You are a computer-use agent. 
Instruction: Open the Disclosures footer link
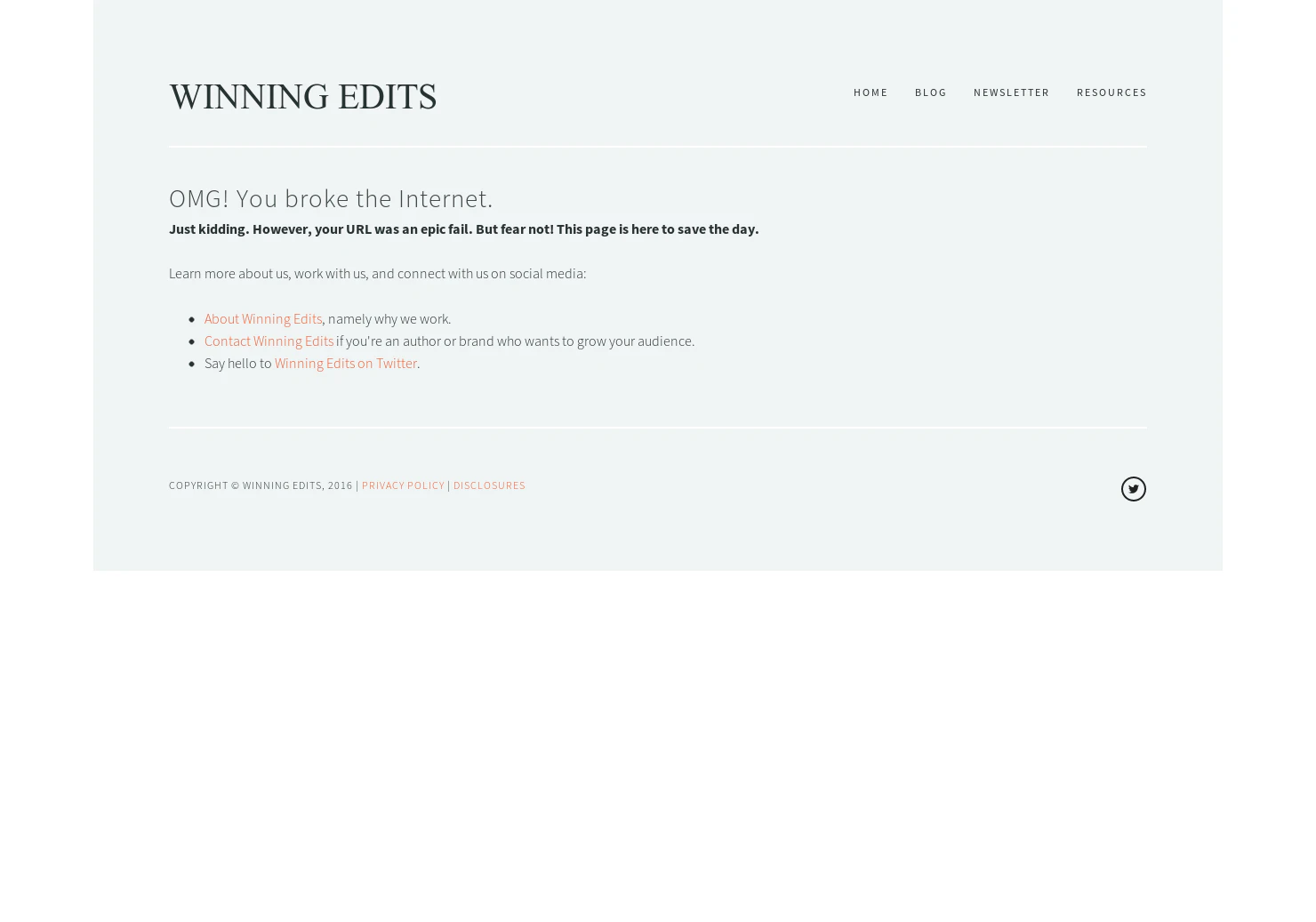click(489, 485)
